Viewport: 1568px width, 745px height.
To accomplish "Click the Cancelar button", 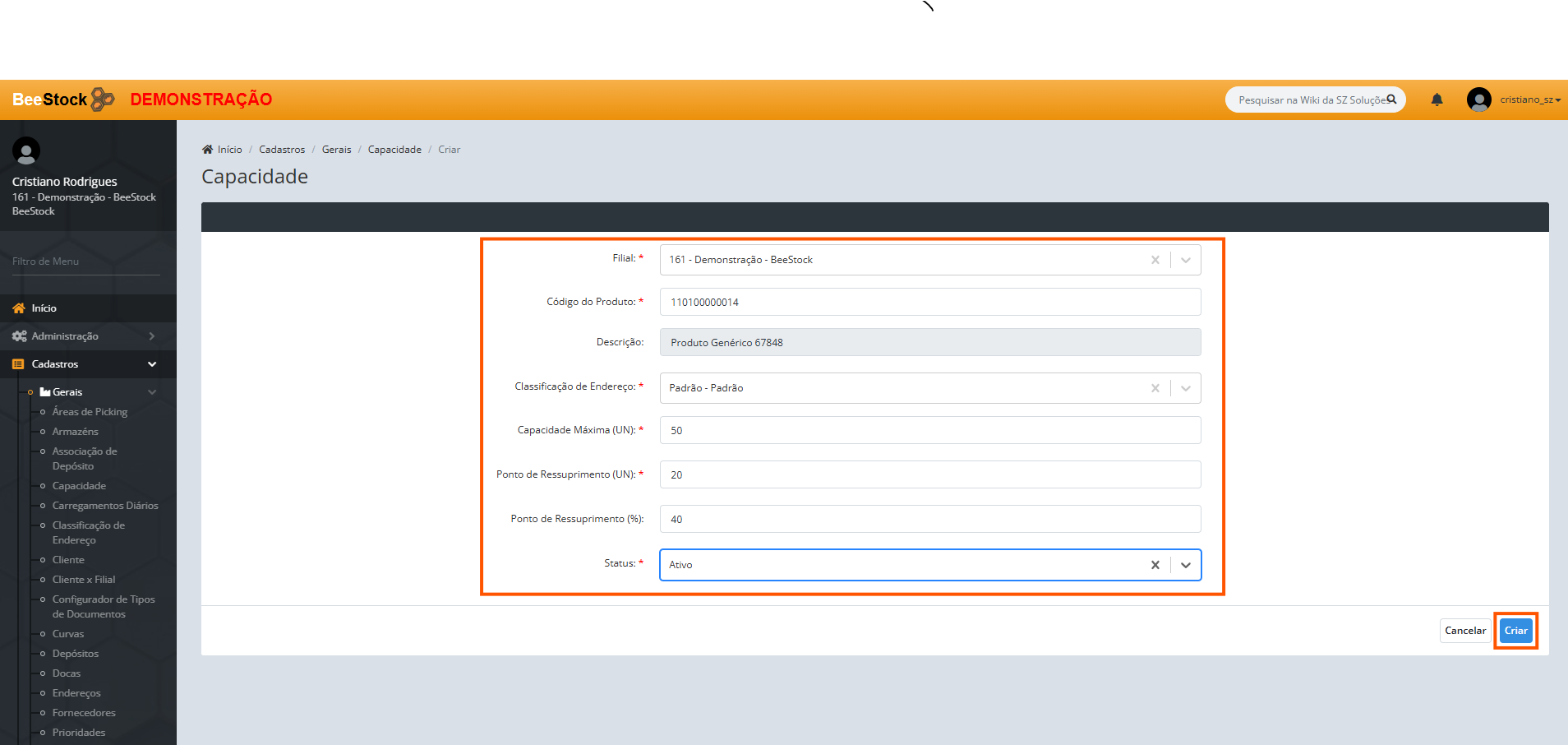I will pyautogui.click(x=1464, y=631).
